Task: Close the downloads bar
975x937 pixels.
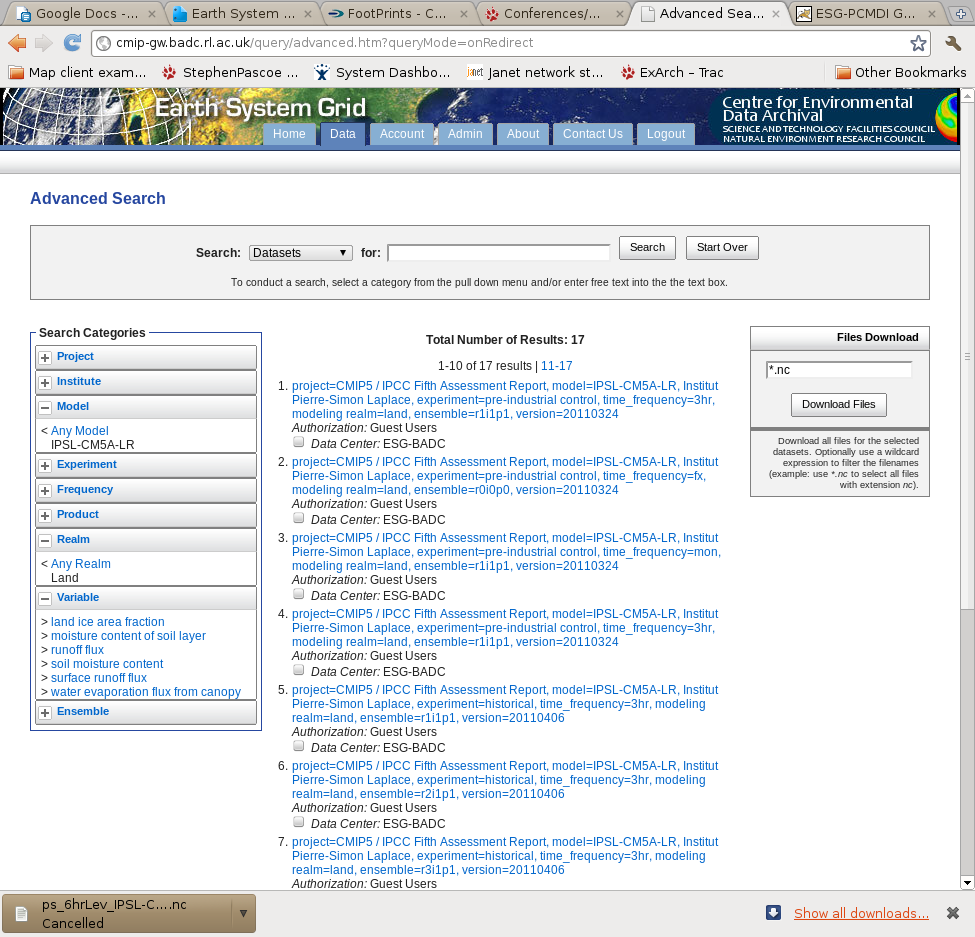Action: pos(953,913)
